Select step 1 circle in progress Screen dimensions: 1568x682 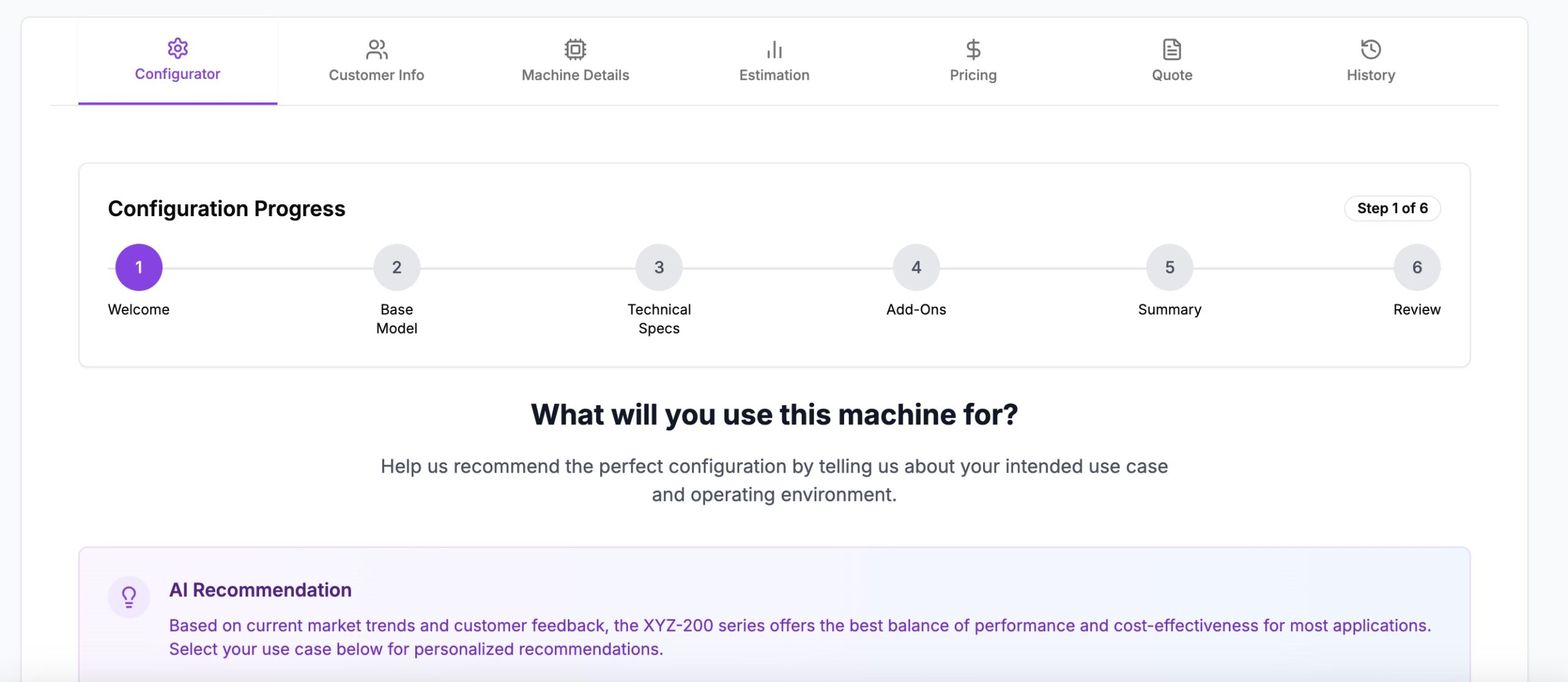point(139,268)
